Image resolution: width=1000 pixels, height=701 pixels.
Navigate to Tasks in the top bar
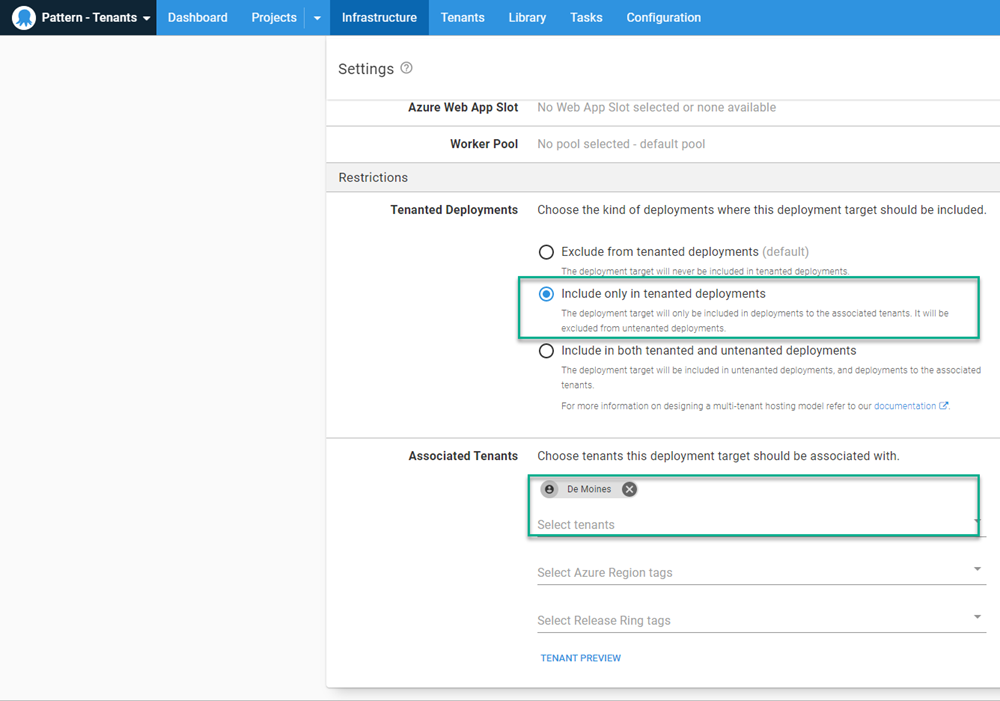coord(586,18)
